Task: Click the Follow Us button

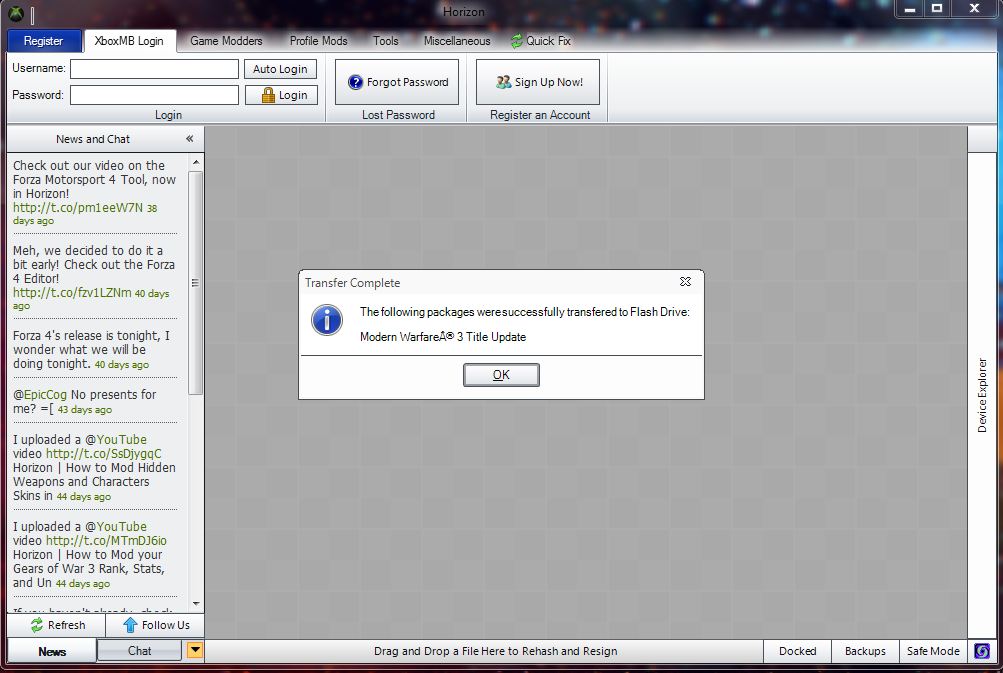Action: tap(155, 625)
